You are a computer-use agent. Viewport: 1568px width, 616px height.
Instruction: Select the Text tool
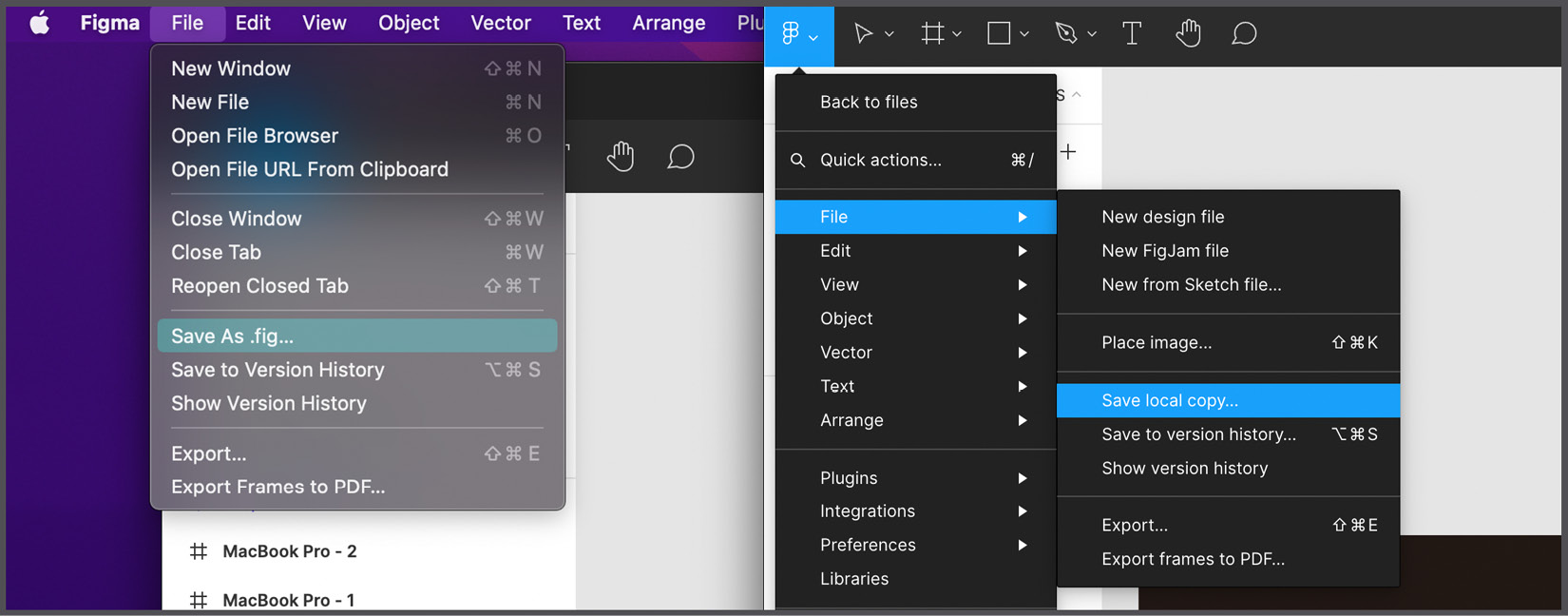coord(1132,34)
